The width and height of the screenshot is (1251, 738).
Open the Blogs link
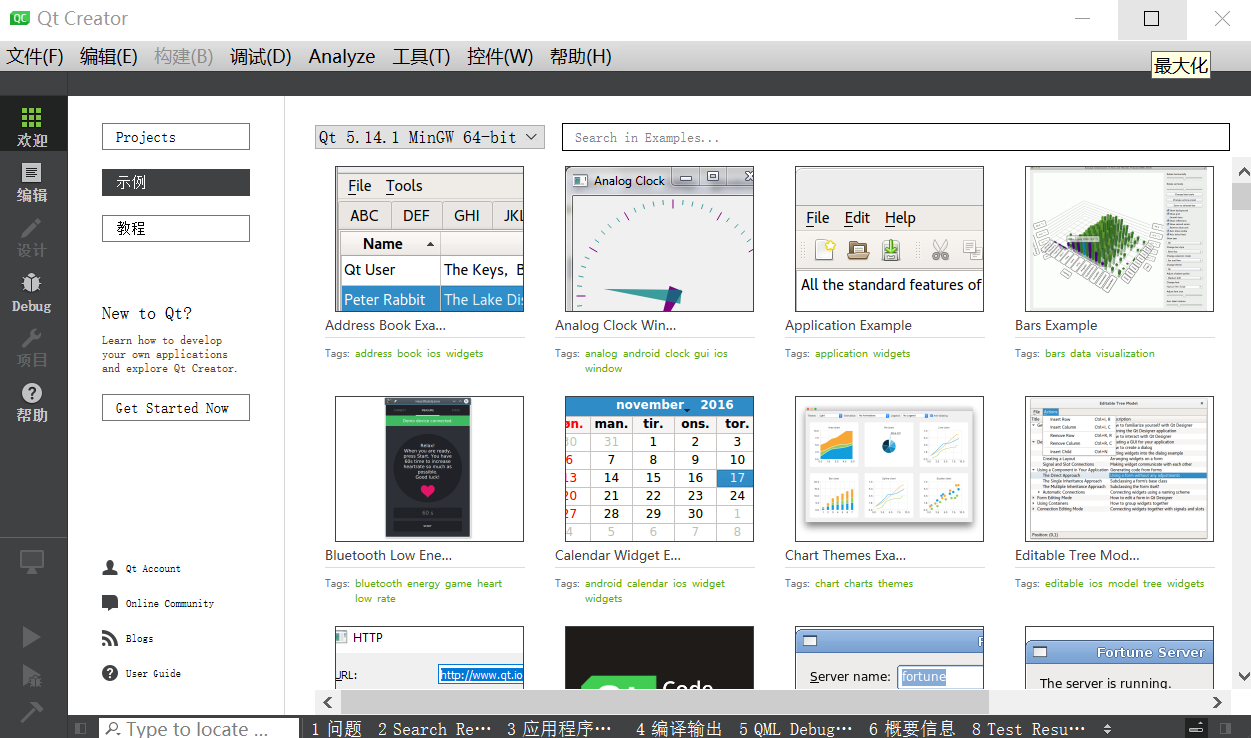[x=139, y=638]
